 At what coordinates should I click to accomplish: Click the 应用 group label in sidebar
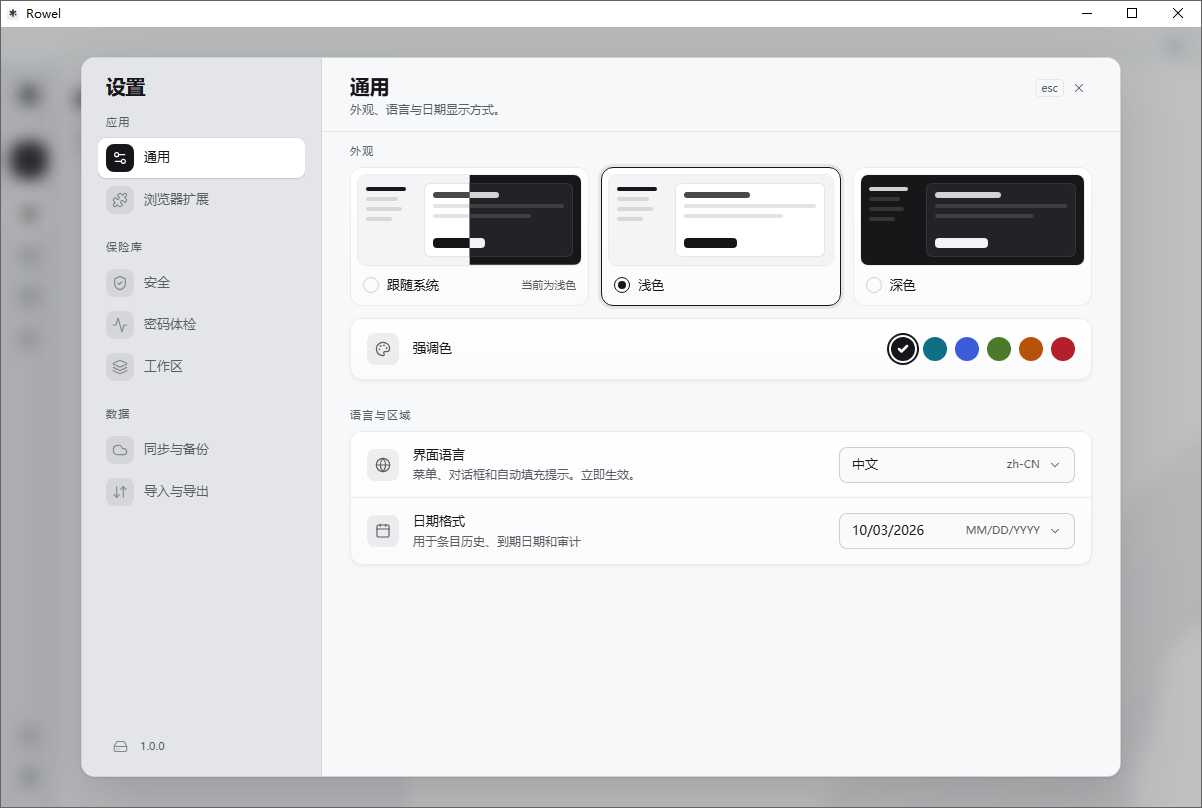(x=118, y=123)
